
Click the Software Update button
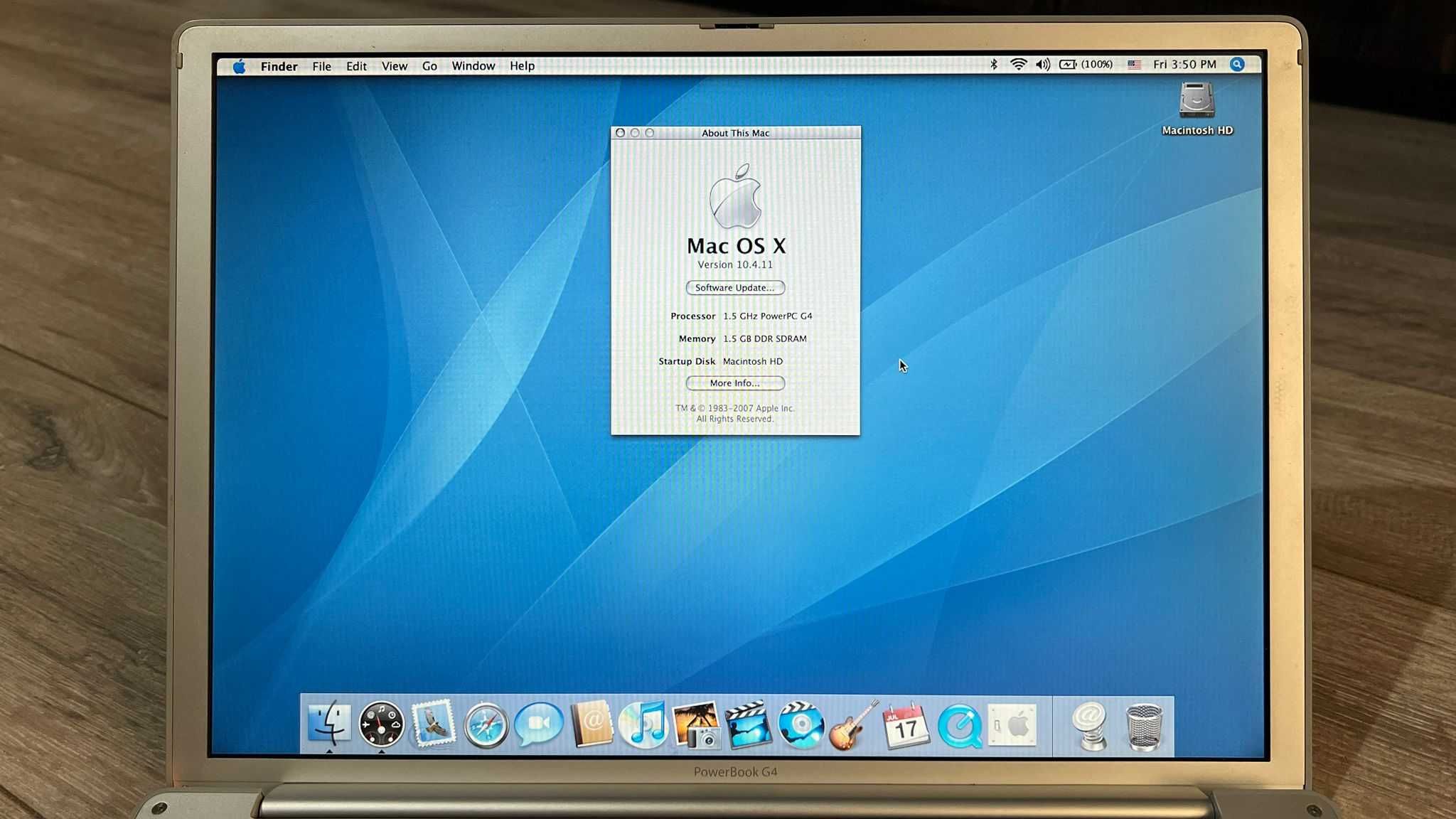click(x=735, y=288)
